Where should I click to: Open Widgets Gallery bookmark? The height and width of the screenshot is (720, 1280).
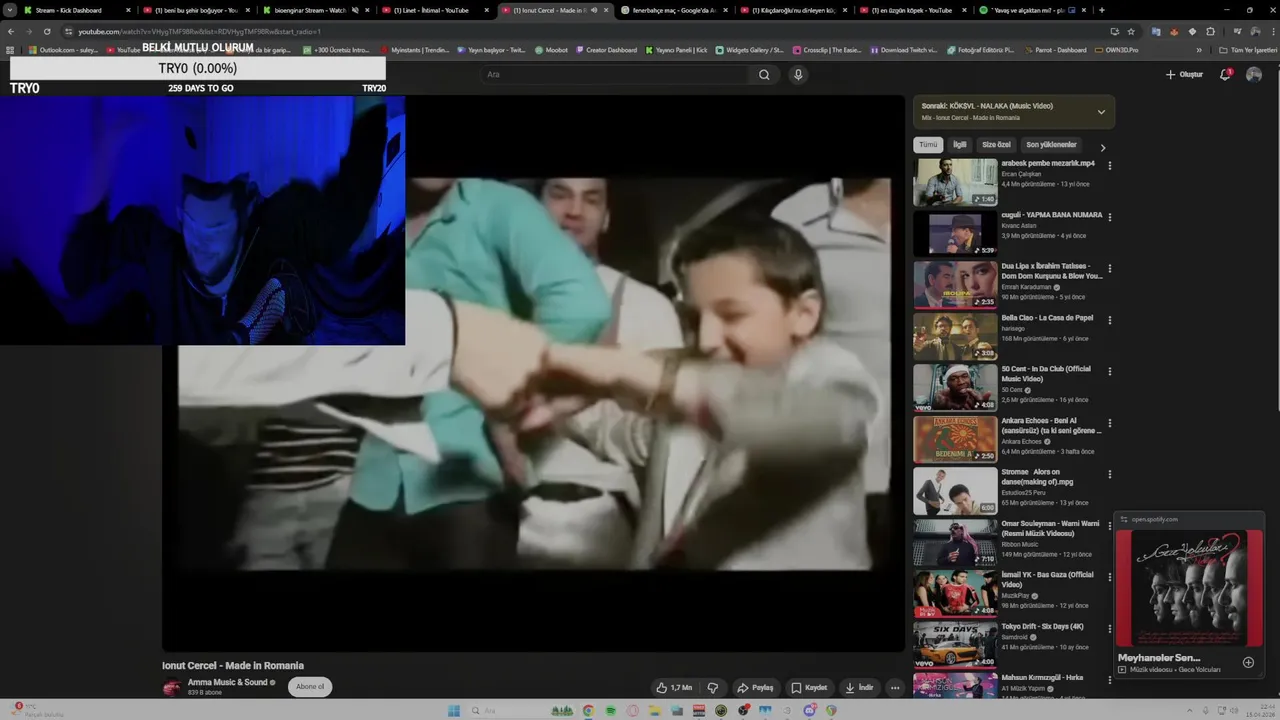750,50
